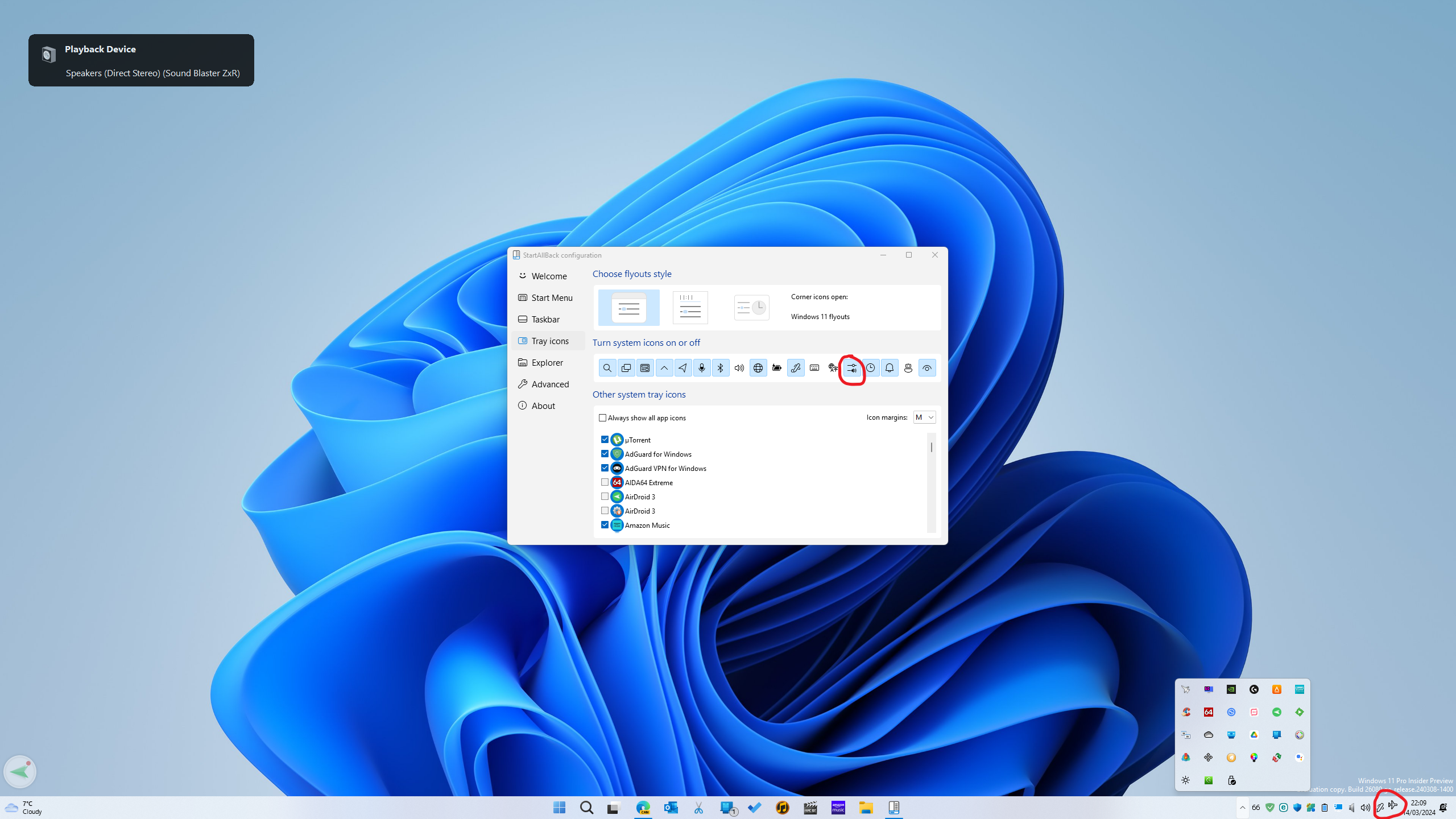Toggle the notification bell system icon
This screenshot has height=819, width=1456.
(x=890, y=368)
